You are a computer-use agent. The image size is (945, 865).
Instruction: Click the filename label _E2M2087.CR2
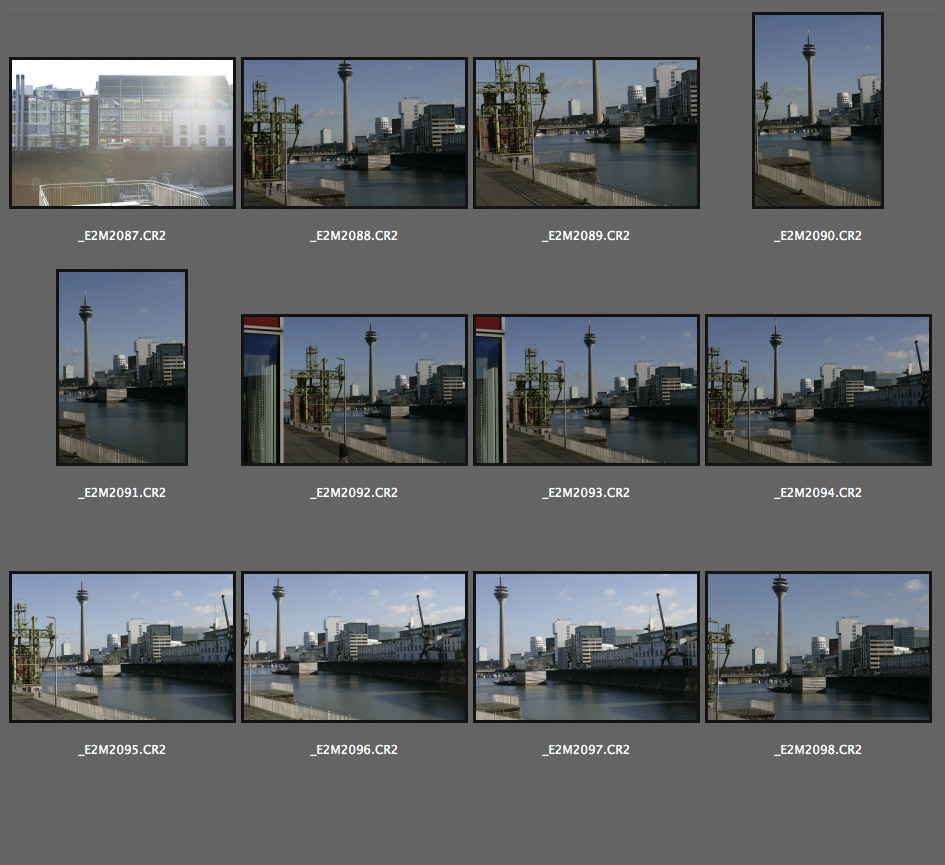click(x=122, y=236)
